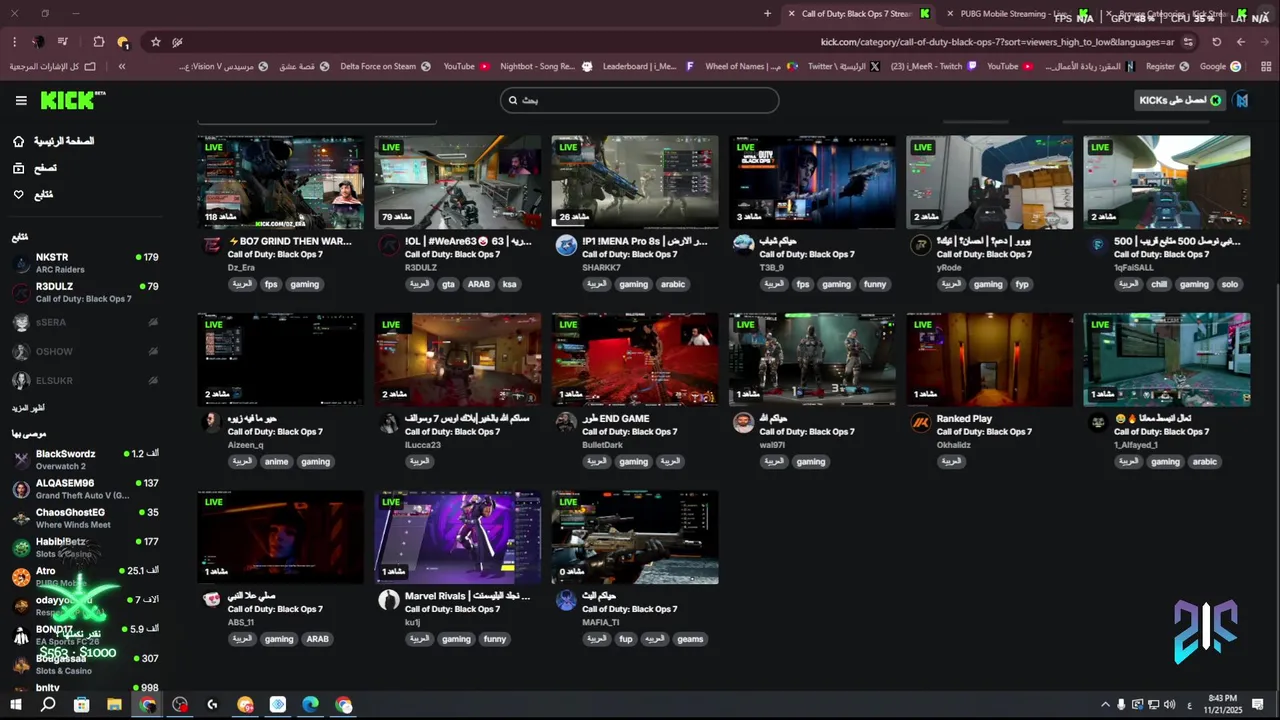1280x720 pixels.
Task: Click the address bar URL
Action: (997, 42)
